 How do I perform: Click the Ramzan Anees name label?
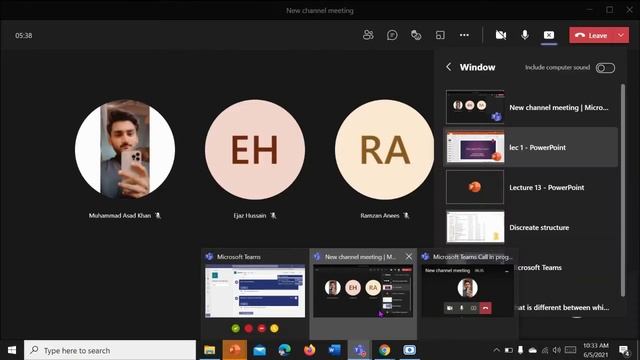(380, 216)
